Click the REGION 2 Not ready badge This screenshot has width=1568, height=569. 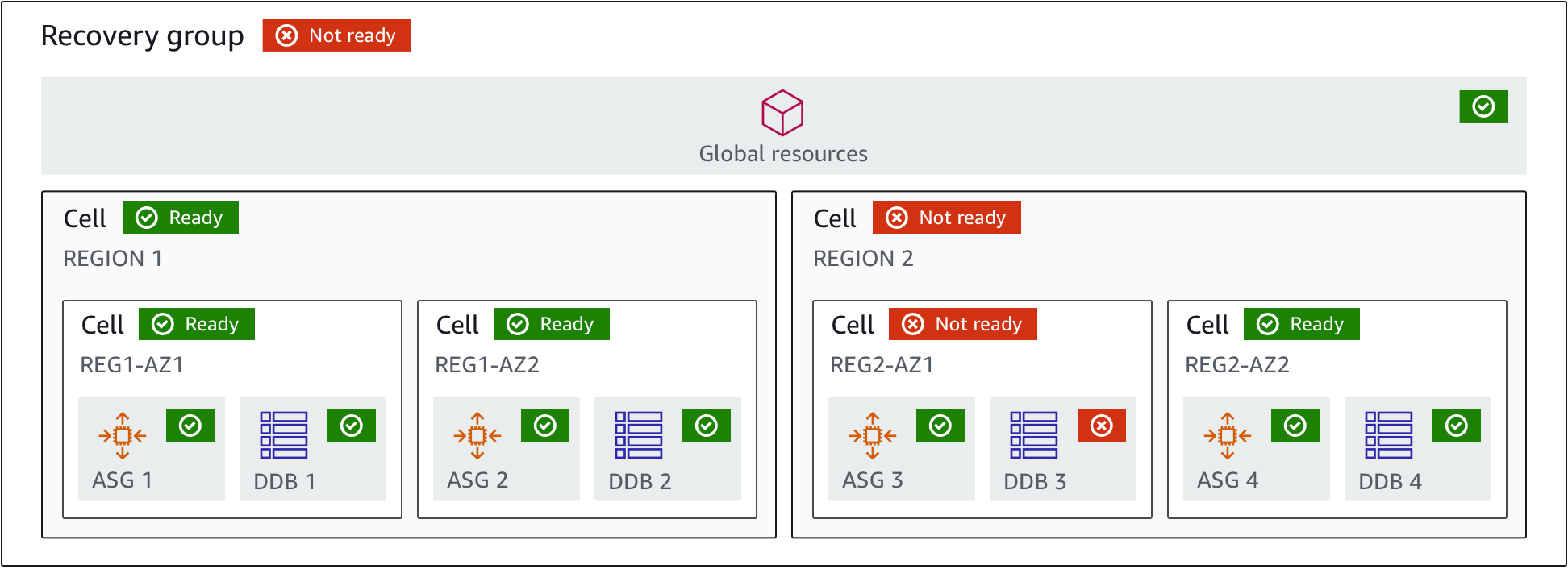(x=946, y=218)
